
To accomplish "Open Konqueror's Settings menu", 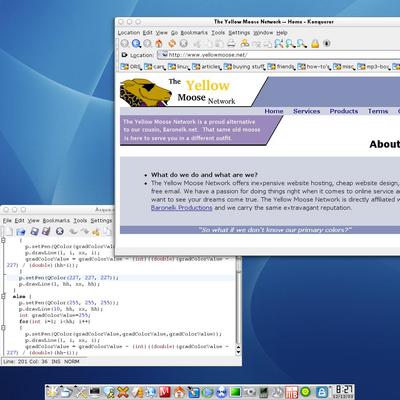I will coord(239,33).
